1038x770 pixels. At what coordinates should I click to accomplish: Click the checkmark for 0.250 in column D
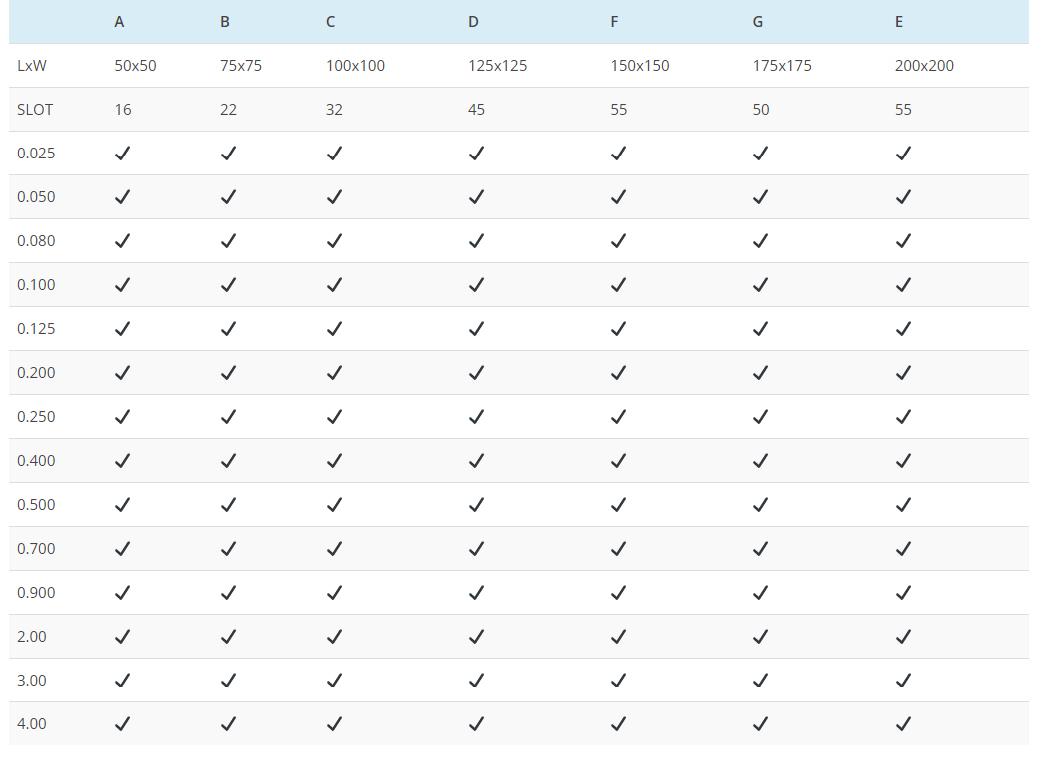click(x=476, y=417)
